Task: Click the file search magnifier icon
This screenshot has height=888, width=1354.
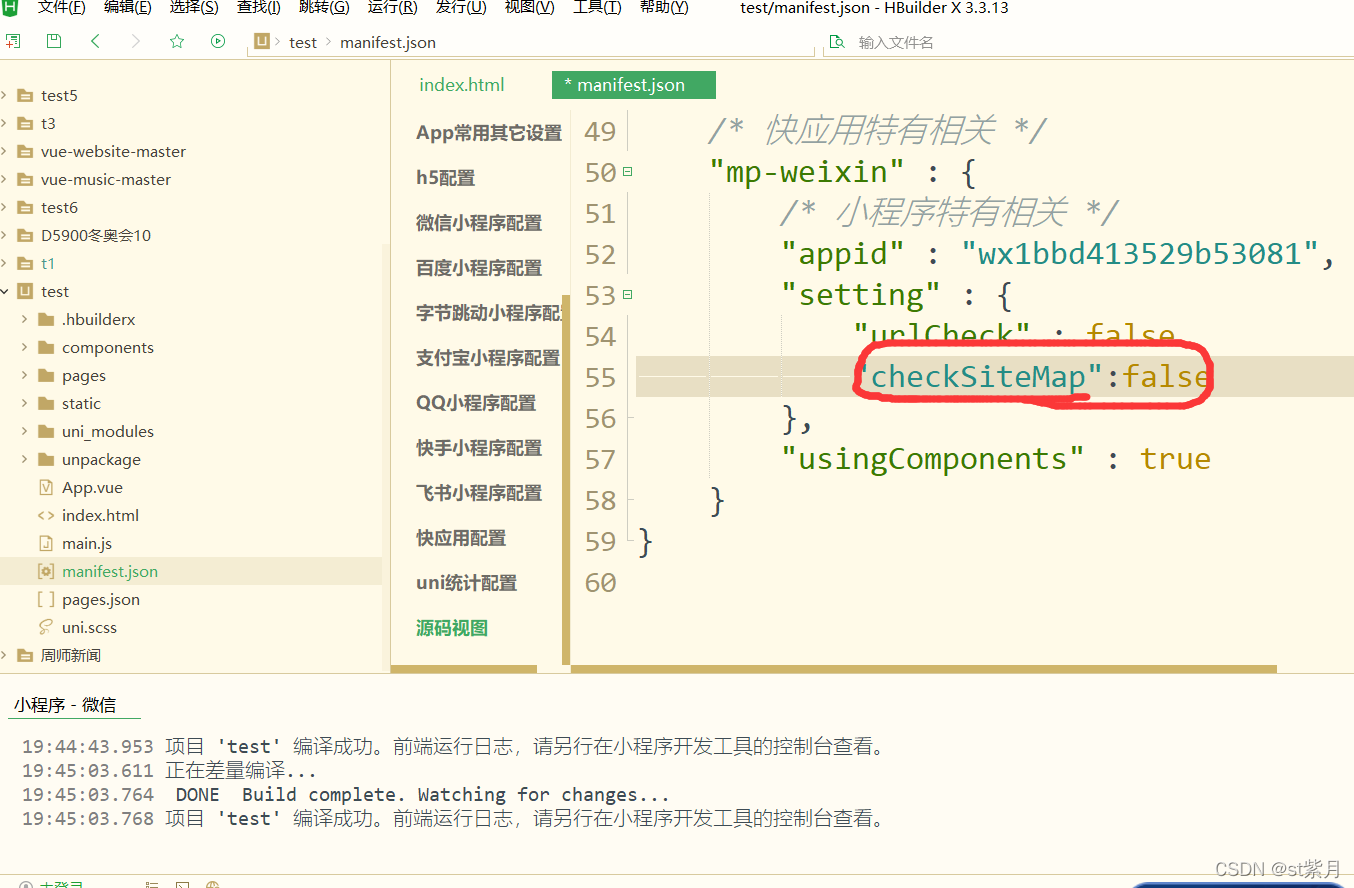Action: pos(837,42)
